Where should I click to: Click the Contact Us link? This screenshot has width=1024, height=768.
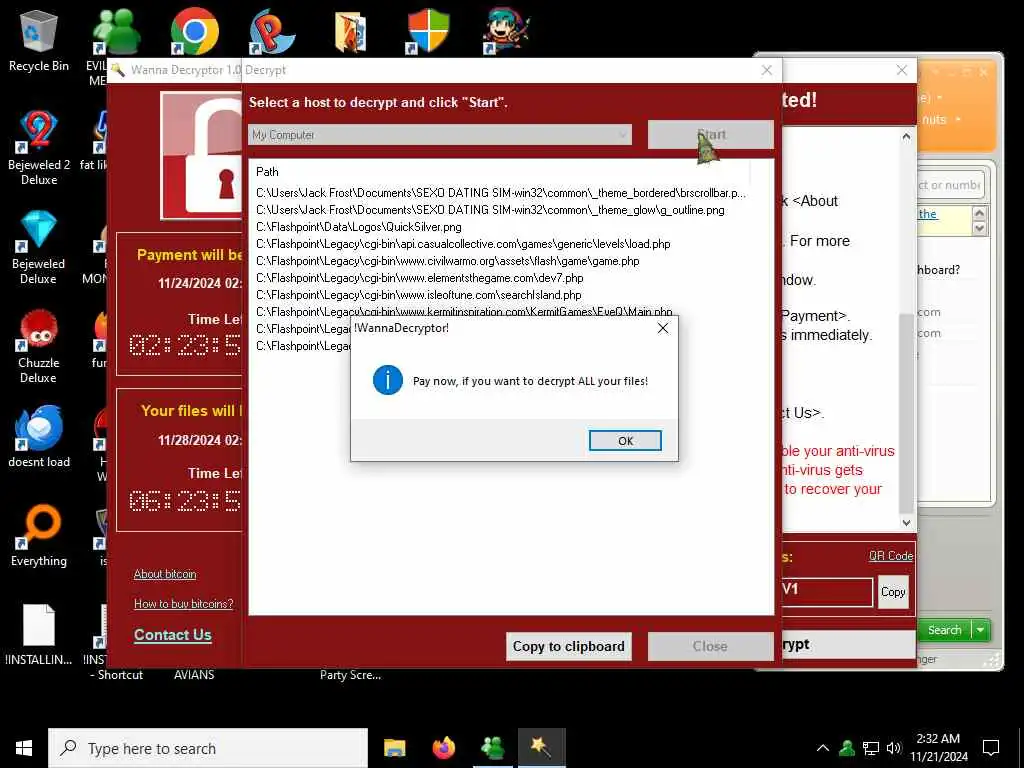172,635
